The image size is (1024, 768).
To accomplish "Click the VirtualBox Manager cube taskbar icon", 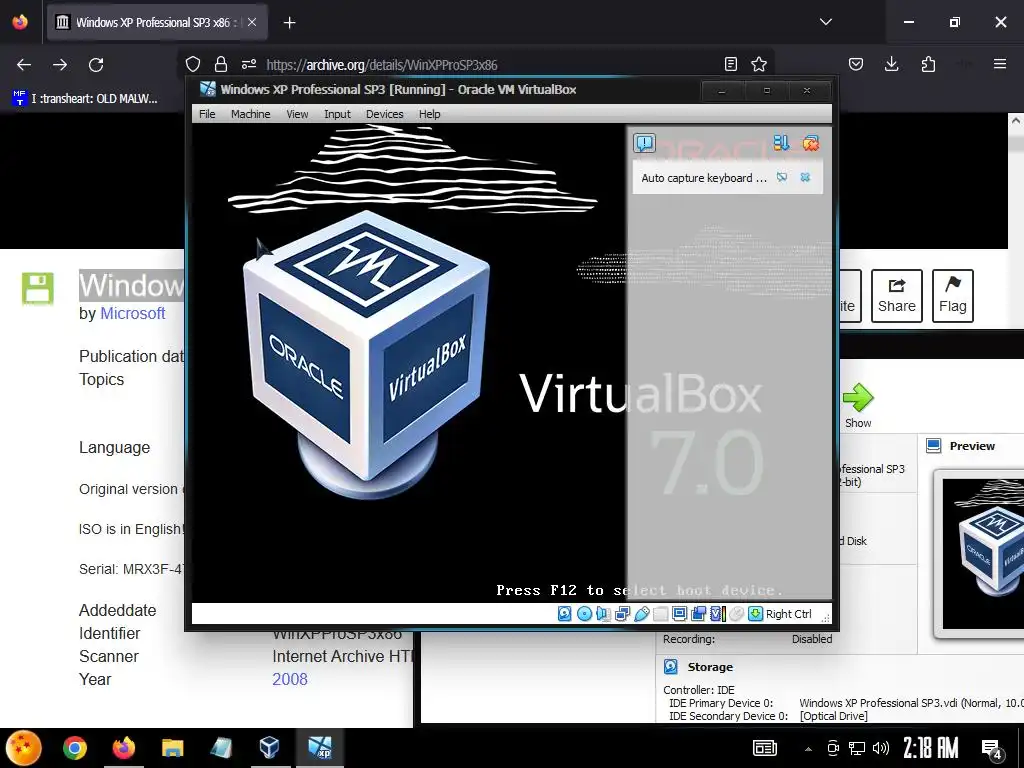I will point(269,748).
